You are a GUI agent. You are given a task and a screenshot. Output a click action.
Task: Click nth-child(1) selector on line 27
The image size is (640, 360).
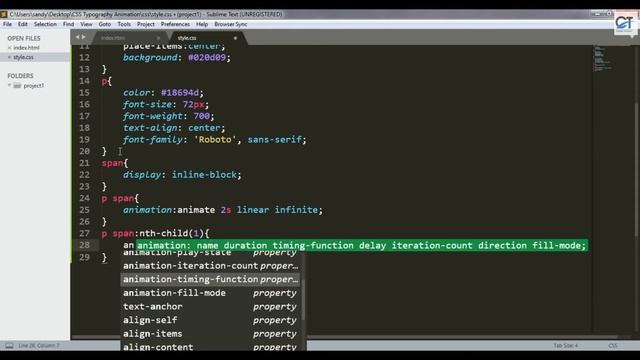(171, 233)
